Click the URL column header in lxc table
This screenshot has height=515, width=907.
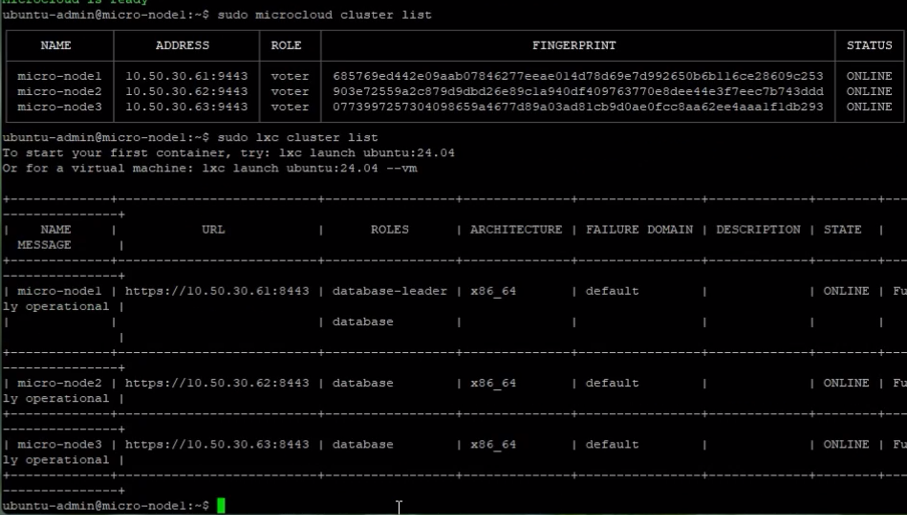point(213,229)
